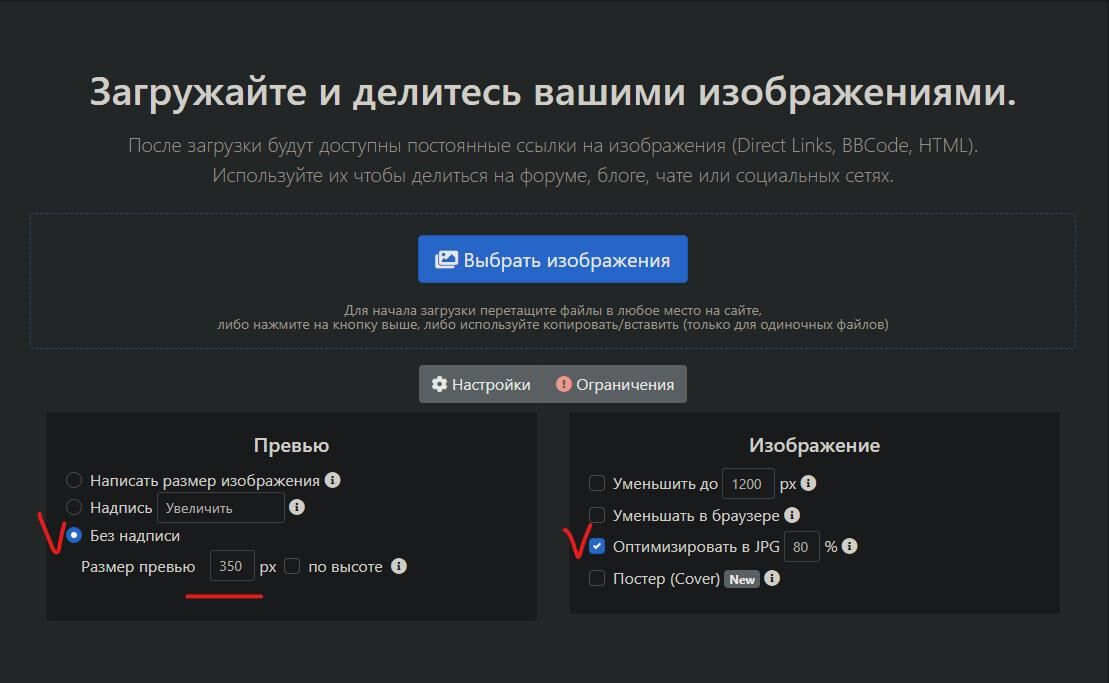Select the 'Без надписи' radio option

tap(74, 536)
